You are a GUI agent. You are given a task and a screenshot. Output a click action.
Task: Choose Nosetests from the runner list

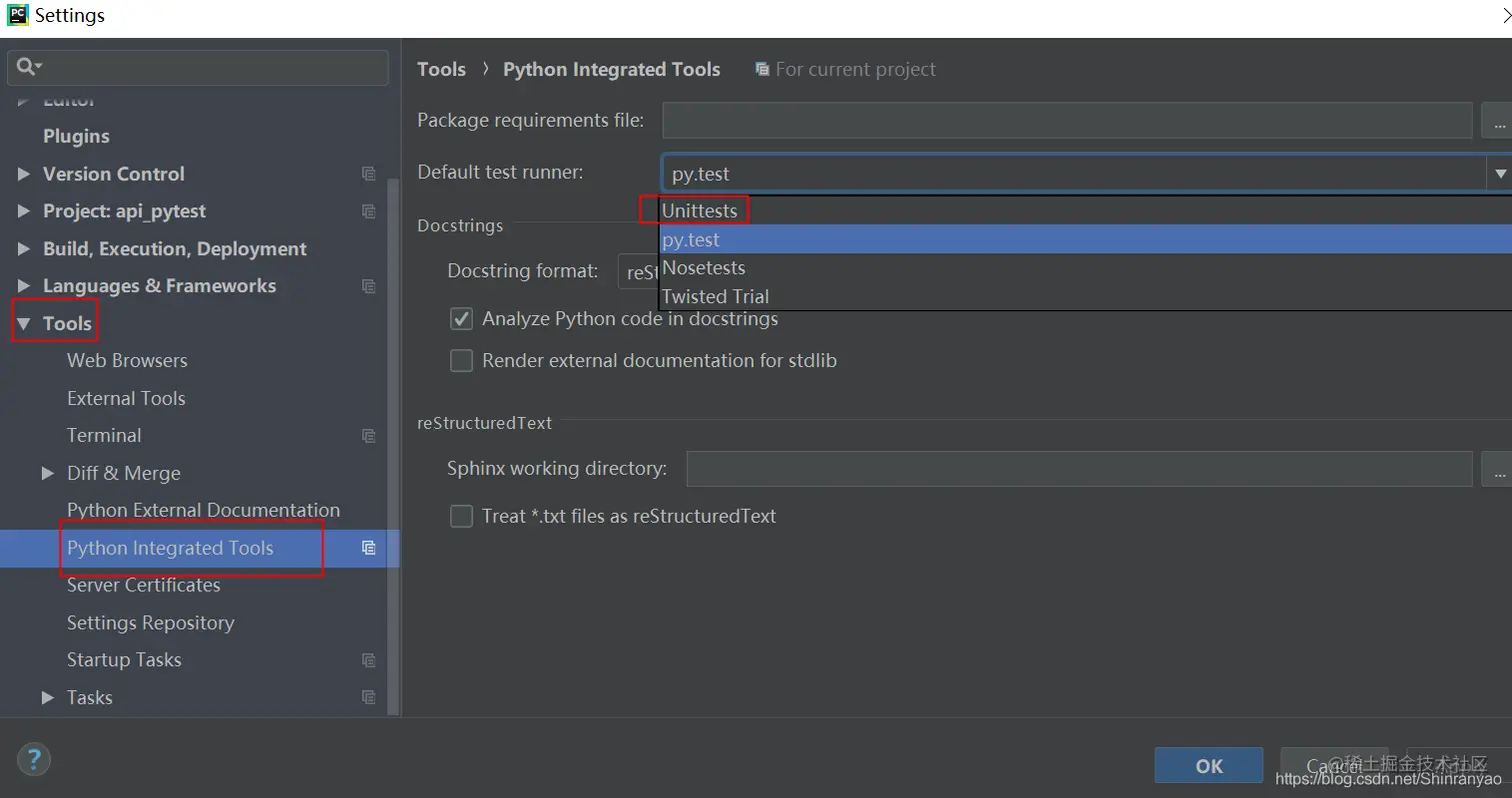tap(1086, 268)
